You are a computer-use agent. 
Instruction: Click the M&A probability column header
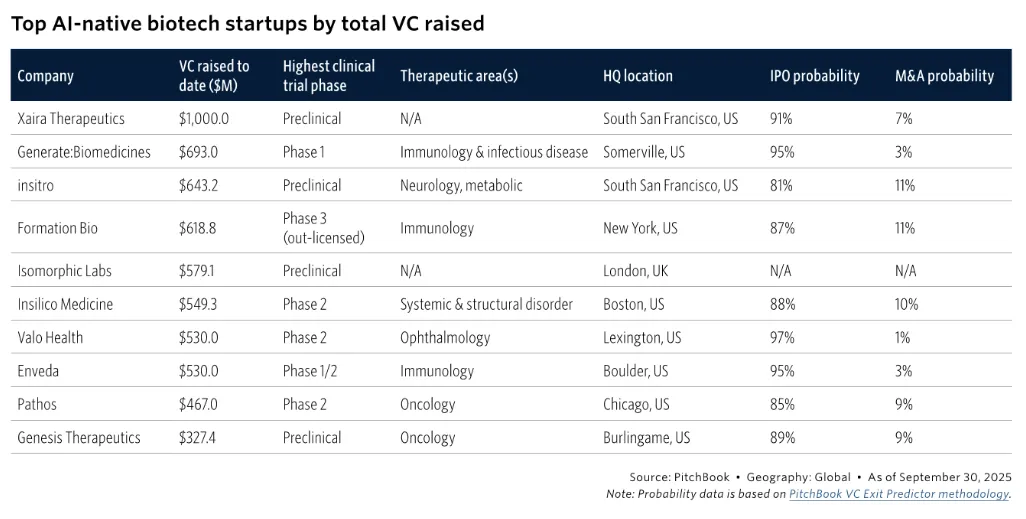[x=944, y=76]
